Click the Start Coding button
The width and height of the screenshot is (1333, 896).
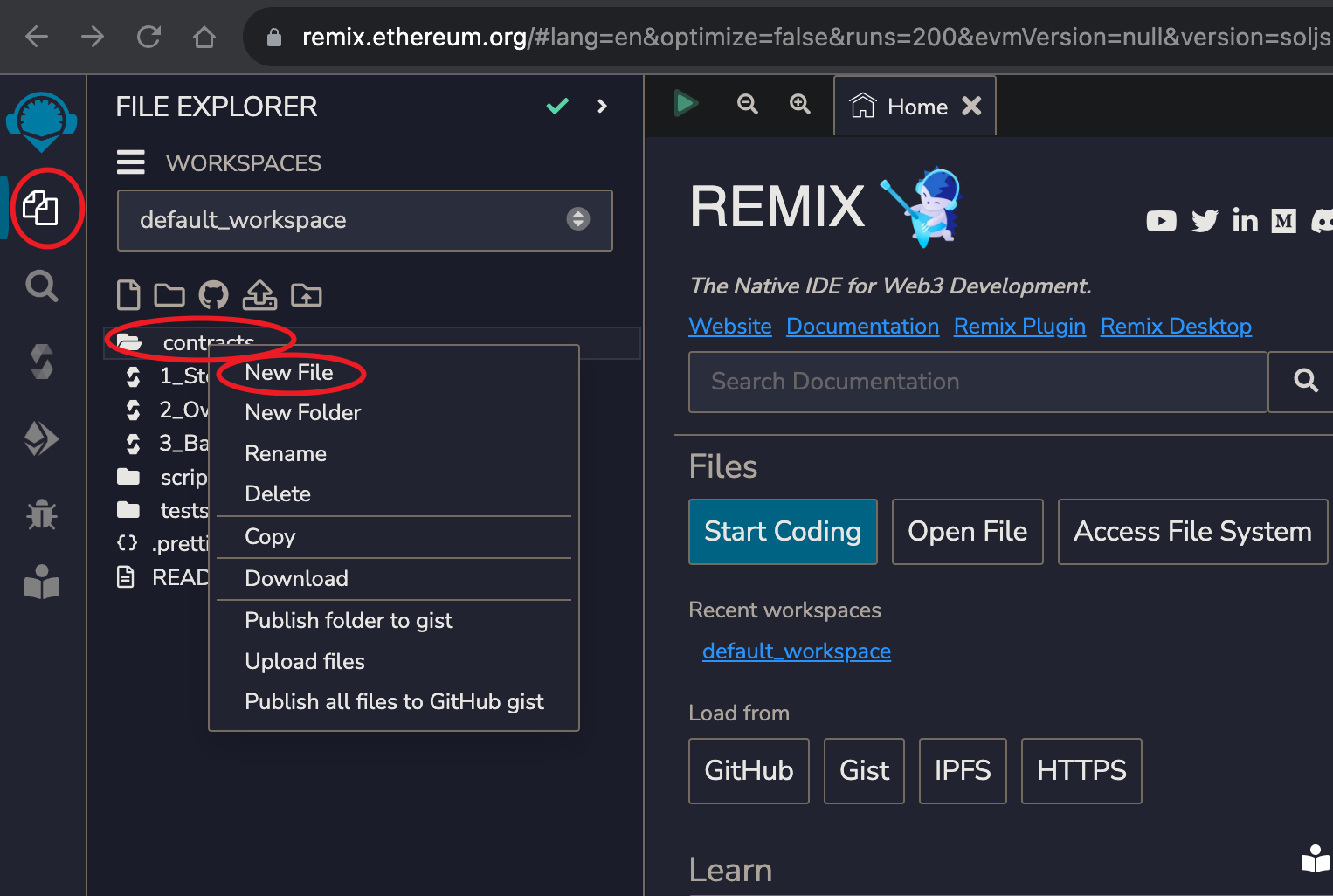[x=782, y=532]
